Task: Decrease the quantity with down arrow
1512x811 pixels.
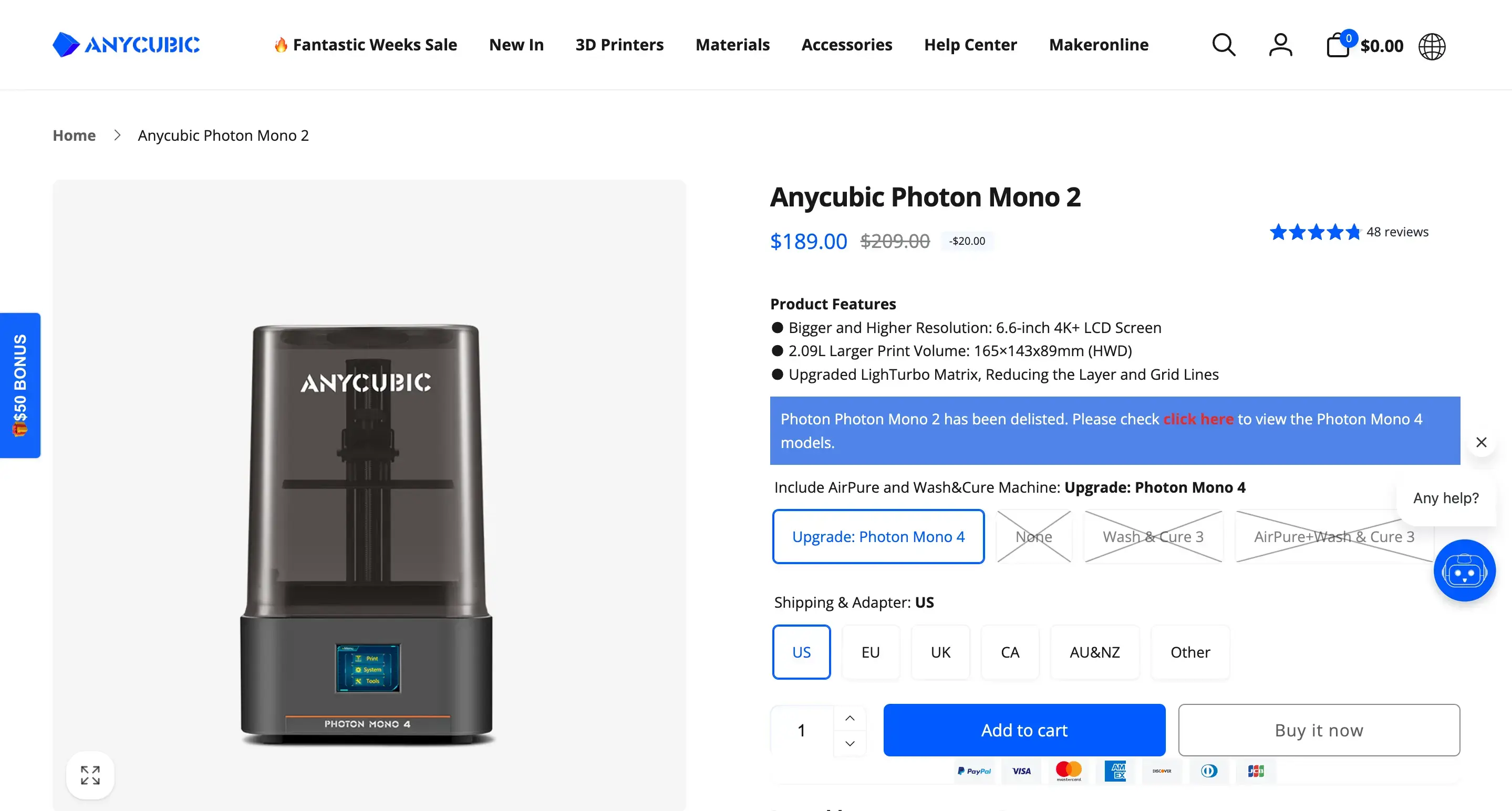Action: coord(850,744)
